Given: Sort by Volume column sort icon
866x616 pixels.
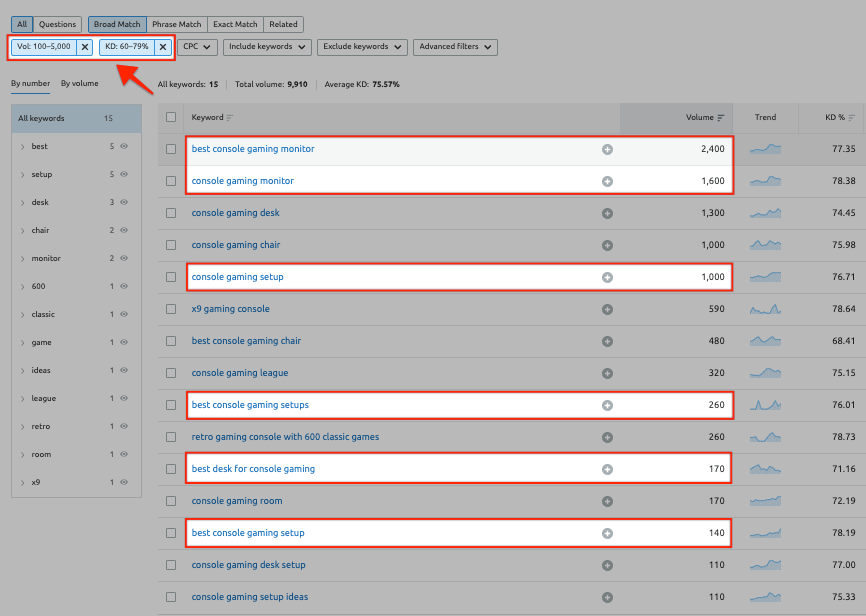Looking at the screenshot, I should point(721,118).
